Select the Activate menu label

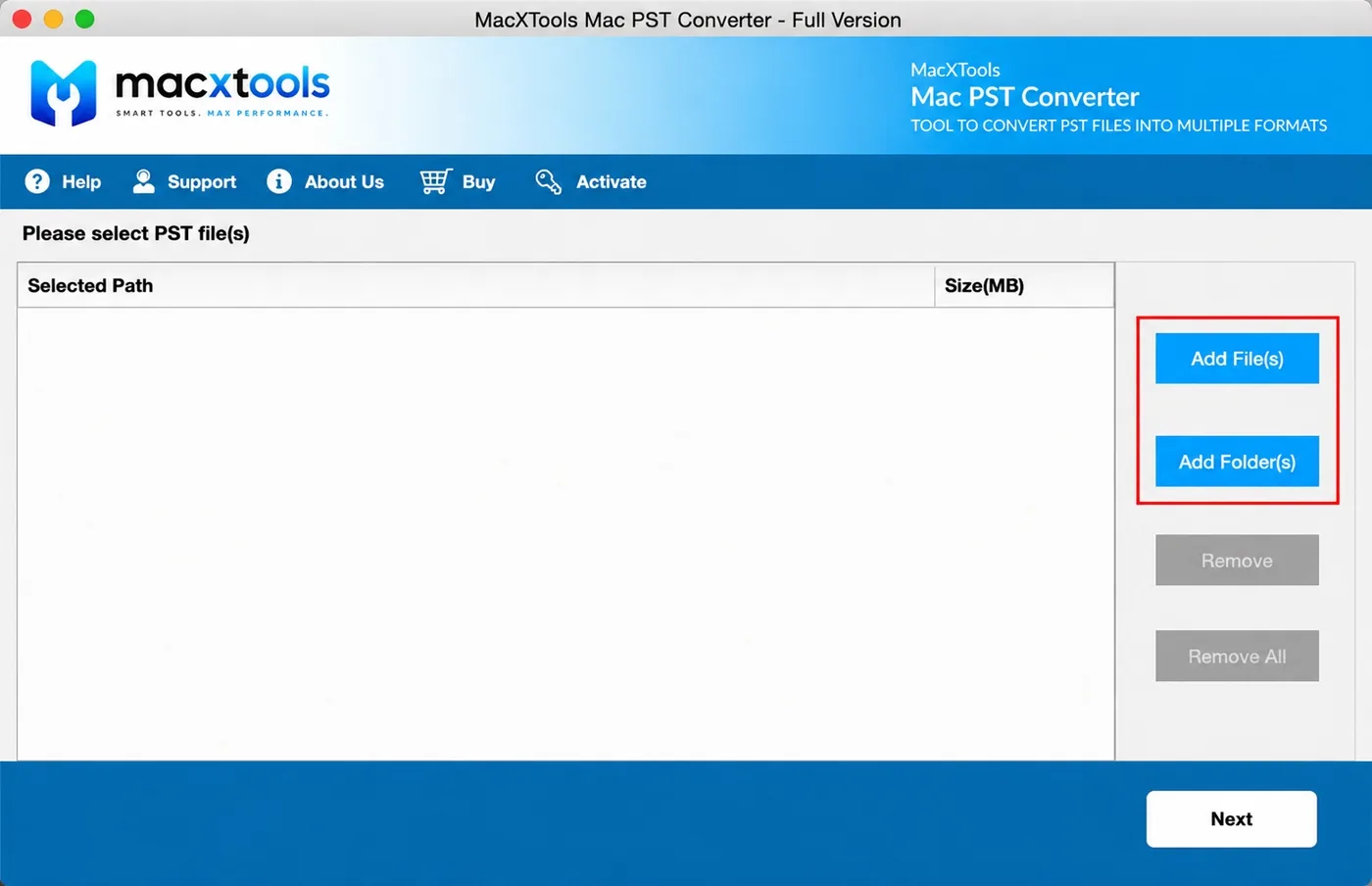(611, 181)
